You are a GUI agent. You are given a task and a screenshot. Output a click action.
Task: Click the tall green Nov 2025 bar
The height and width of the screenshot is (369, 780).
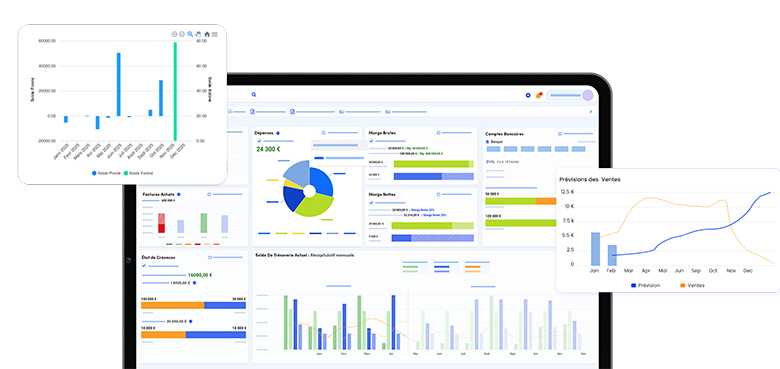click(175, 92)
